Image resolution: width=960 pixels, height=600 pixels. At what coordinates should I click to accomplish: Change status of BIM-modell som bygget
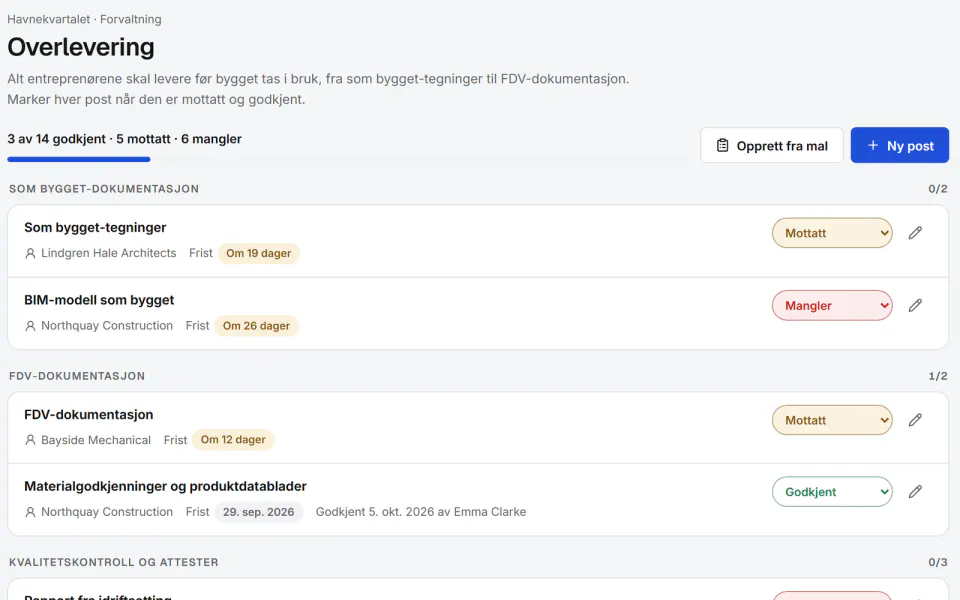[x=832, y=306]
